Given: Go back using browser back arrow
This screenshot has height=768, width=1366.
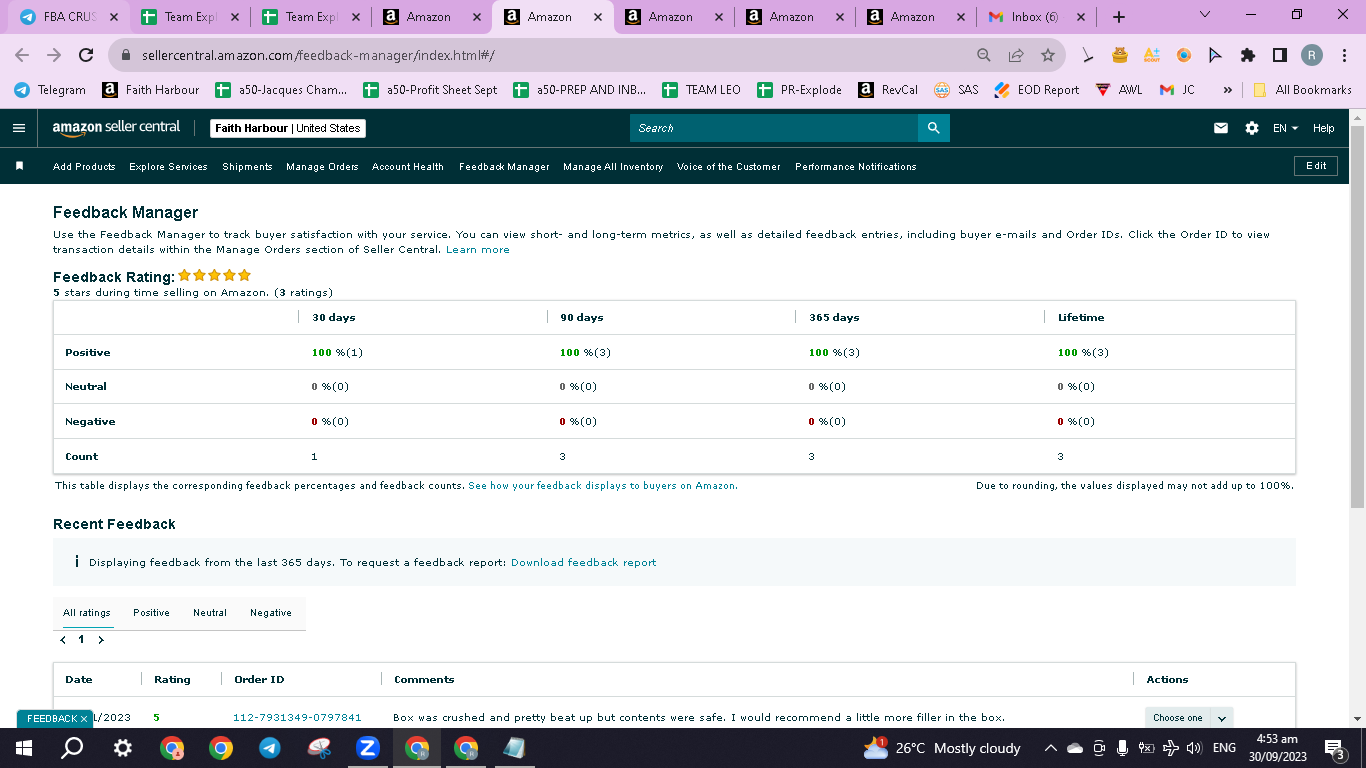Looking at the screenshot, I should (22, 55).
